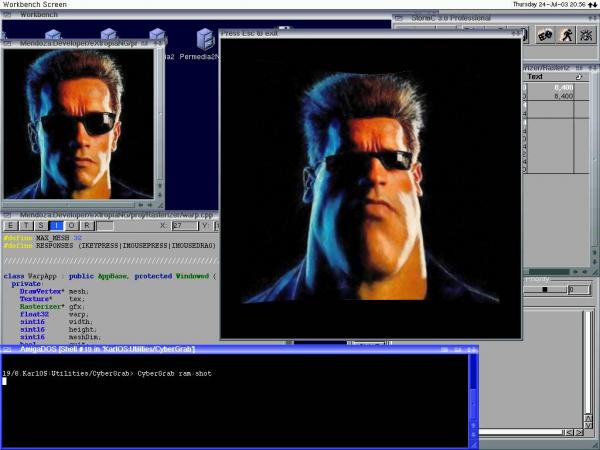Click scroll left arrow in StormC output panel
Screen dimensions: 600x450
tap(570, 433)
